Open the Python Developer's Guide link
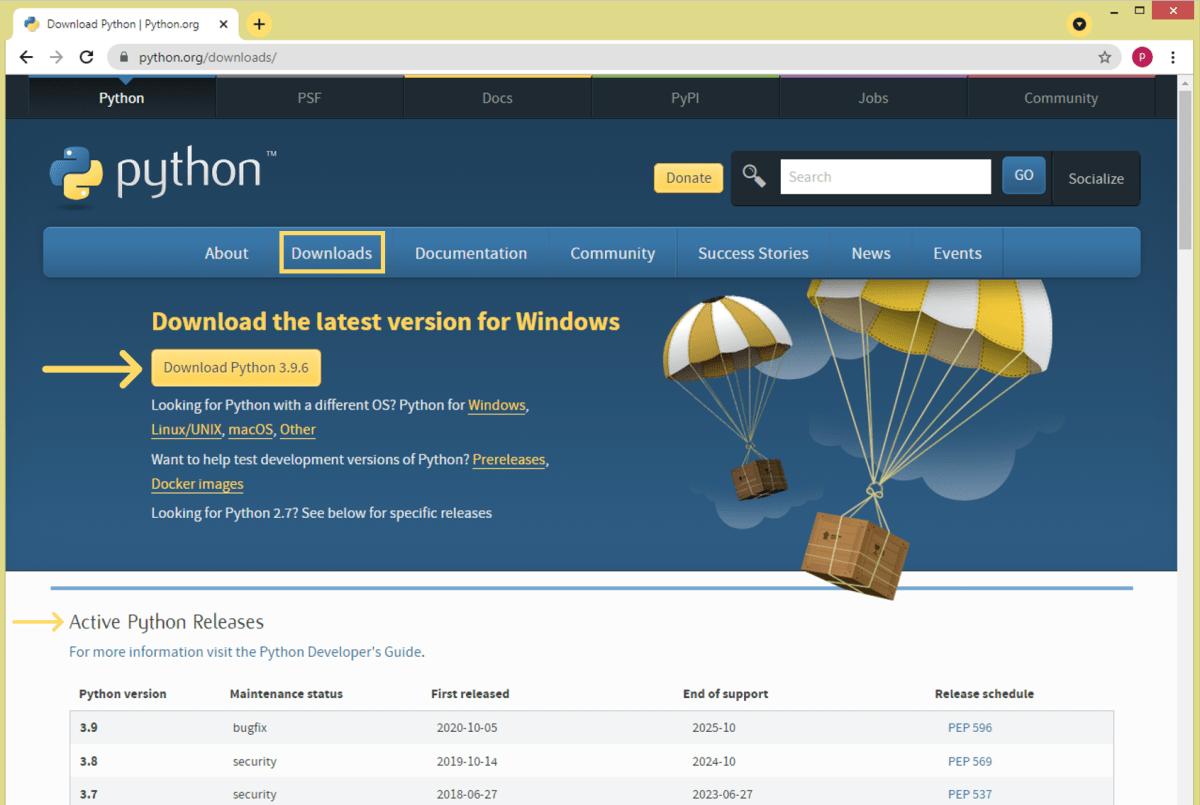 coord(340,652)
